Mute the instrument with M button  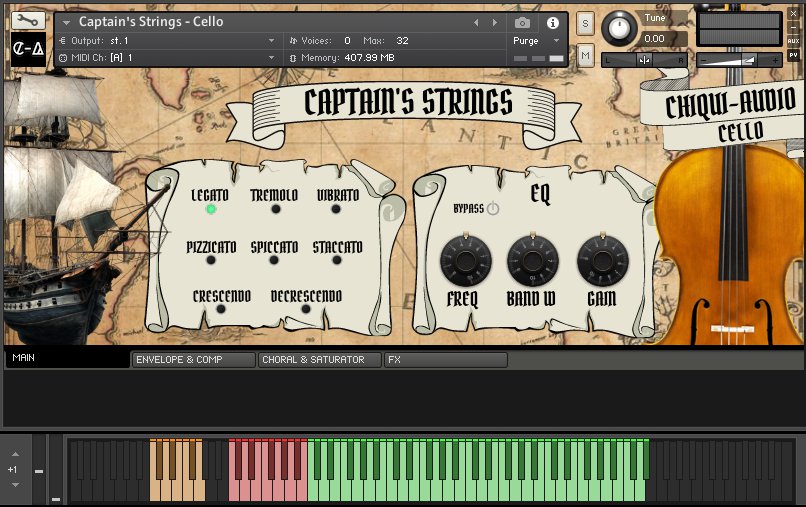tap(585, 56)
